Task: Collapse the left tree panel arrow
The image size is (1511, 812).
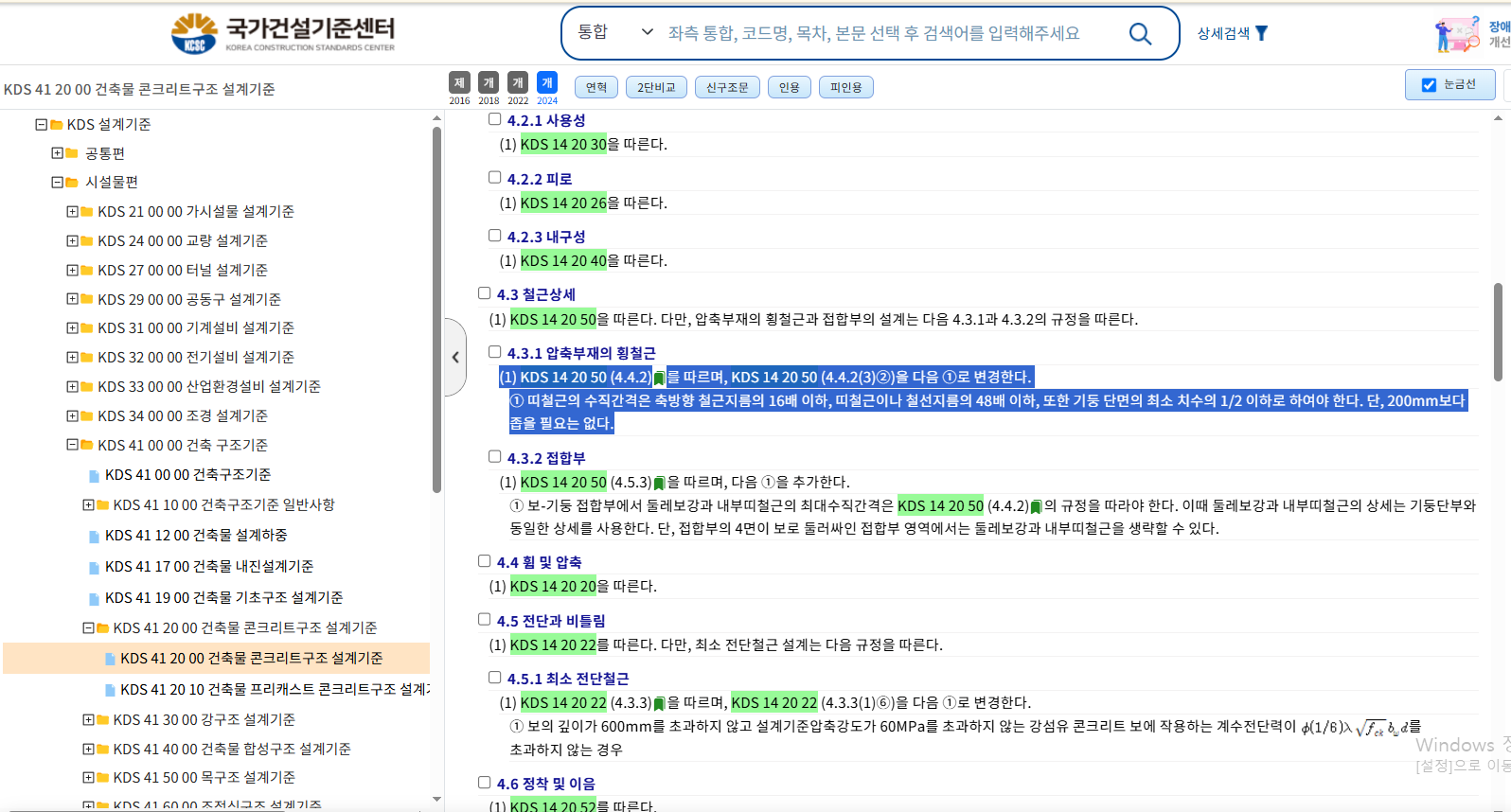Action: 455,357
